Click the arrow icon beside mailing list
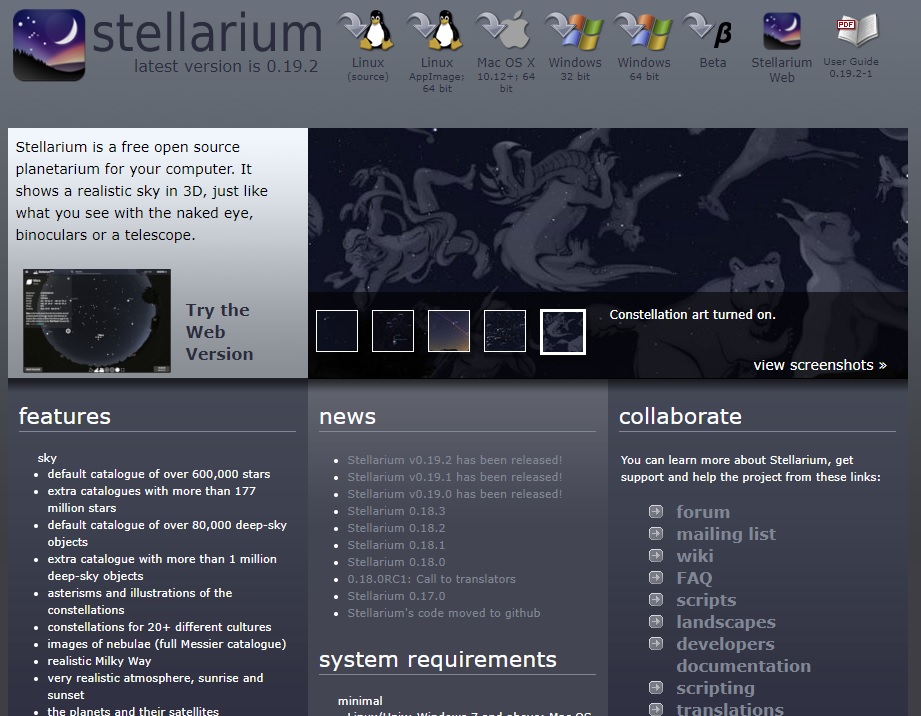This screenshot has width=921, height=716. [656, 533]
